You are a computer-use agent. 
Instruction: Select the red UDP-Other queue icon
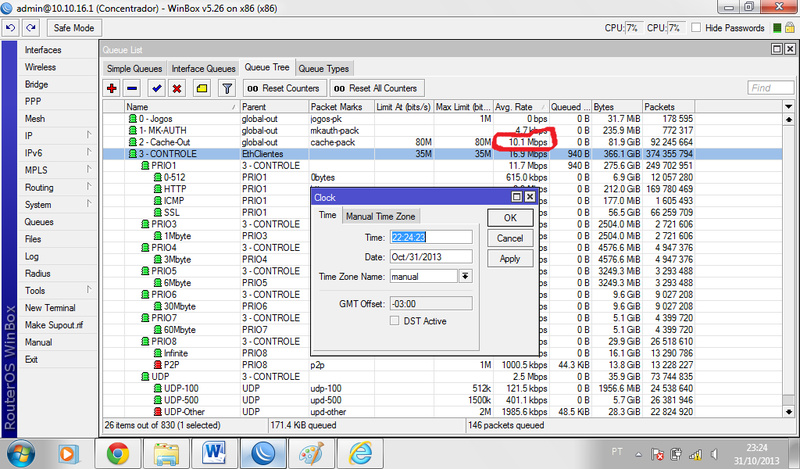tap(158, 412)
